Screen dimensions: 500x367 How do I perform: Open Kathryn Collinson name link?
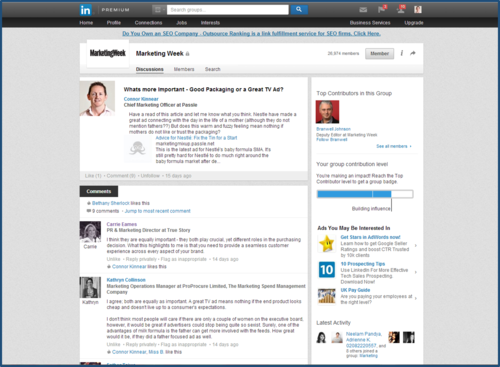126,280
